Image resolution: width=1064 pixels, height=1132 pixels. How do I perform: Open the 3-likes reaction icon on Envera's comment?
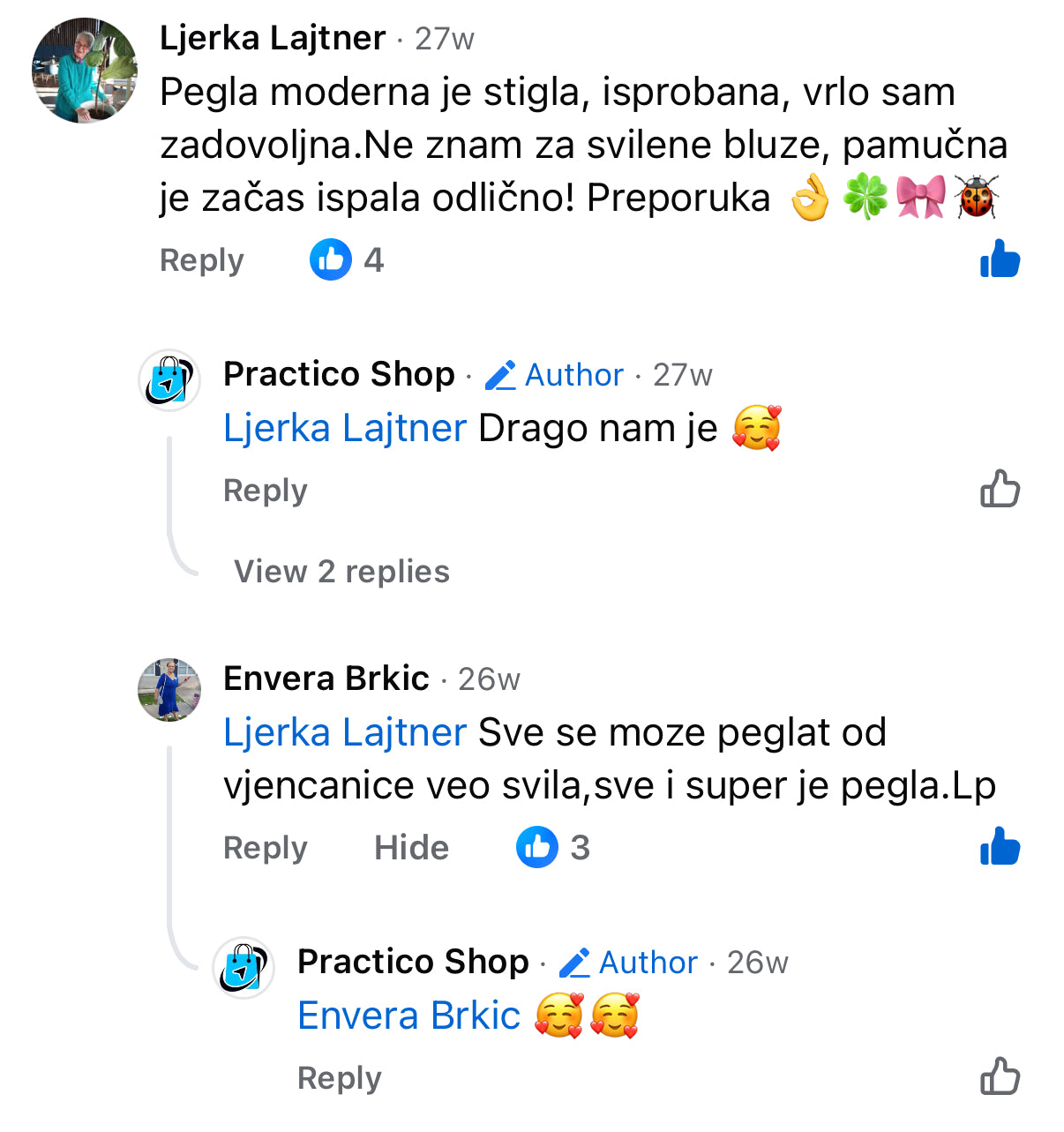(x=537, y=847)
